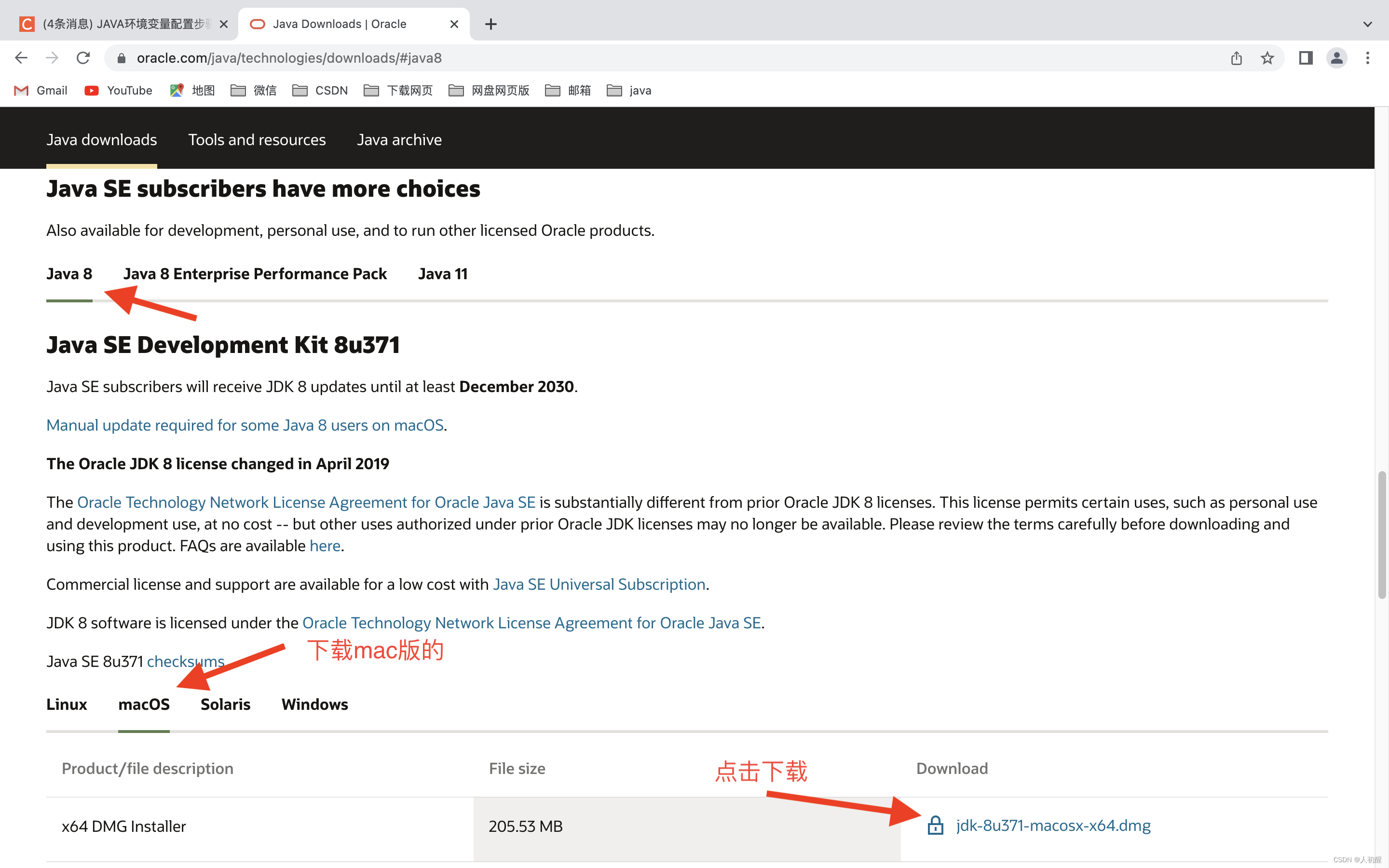This screenshot has height=868, width=1389.
Task: Open Java SE Universal Subscription link
Action: 599,584
